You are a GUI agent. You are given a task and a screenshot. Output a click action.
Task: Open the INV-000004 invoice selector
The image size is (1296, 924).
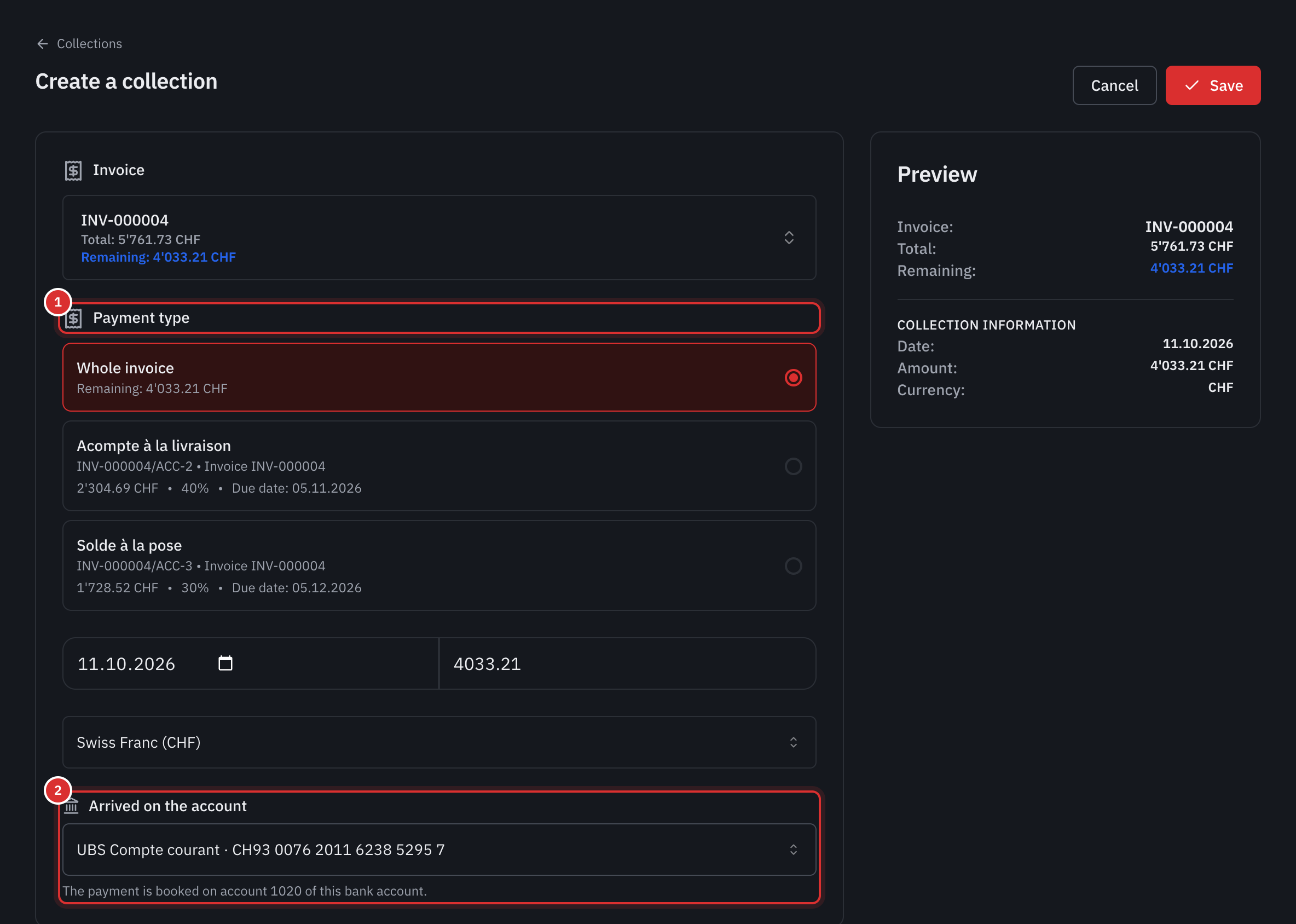click(x=439, y=238)
